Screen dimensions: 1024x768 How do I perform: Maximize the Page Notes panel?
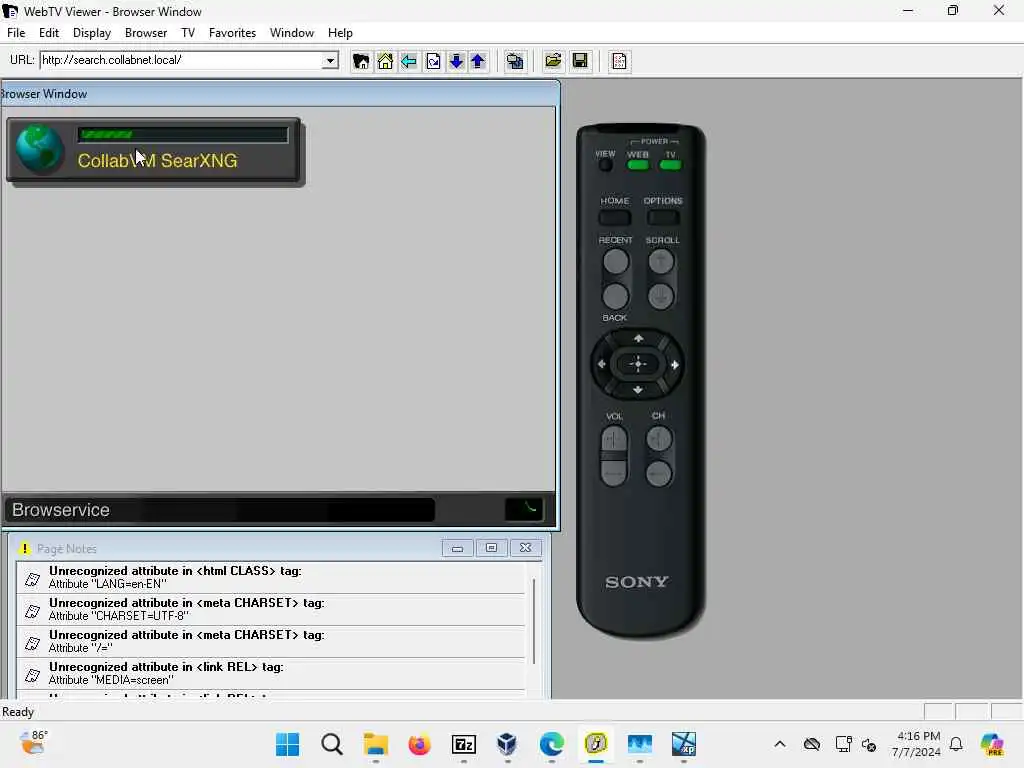[491, 548]
